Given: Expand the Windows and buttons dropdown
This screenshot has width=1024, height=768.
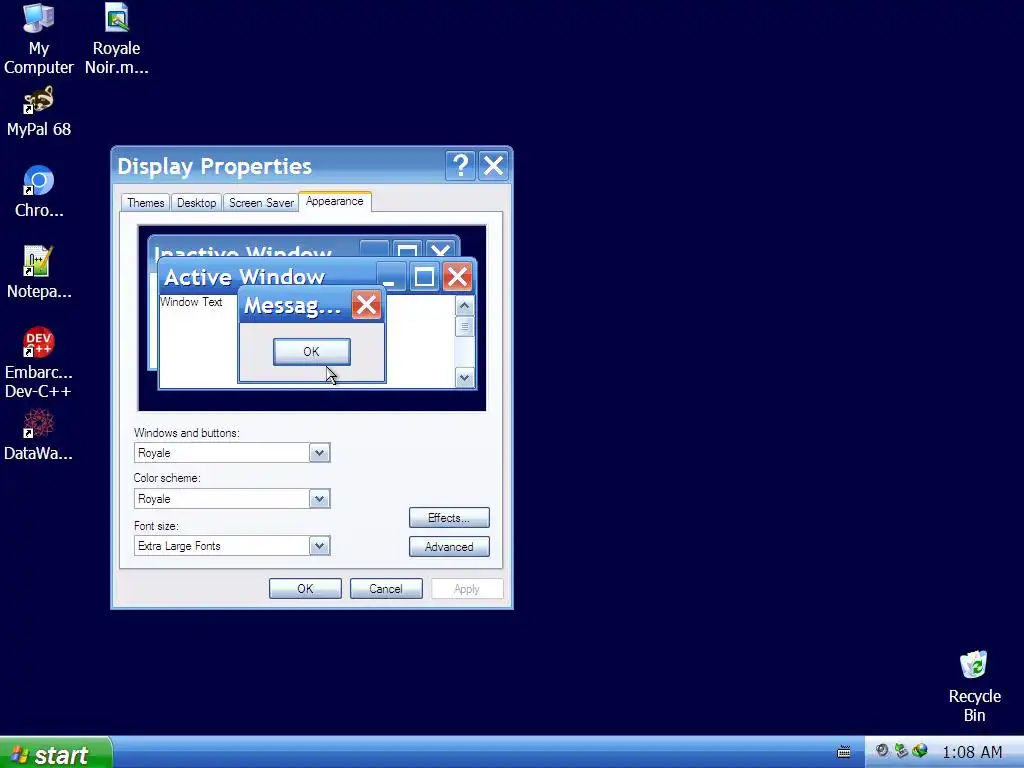Looking at the screenshot, I should (319, 453).
